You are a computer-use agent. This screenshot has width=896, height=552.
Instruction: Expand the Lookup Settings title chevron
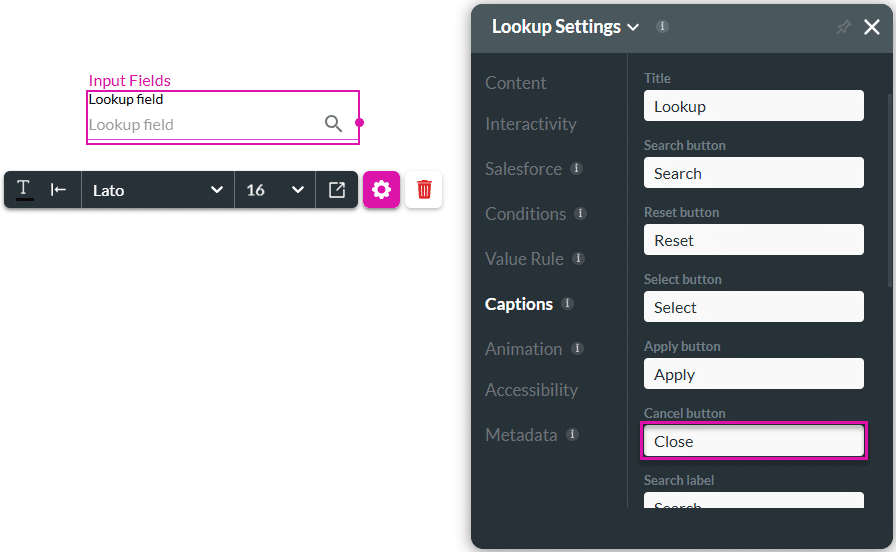[x=633, y=28]
